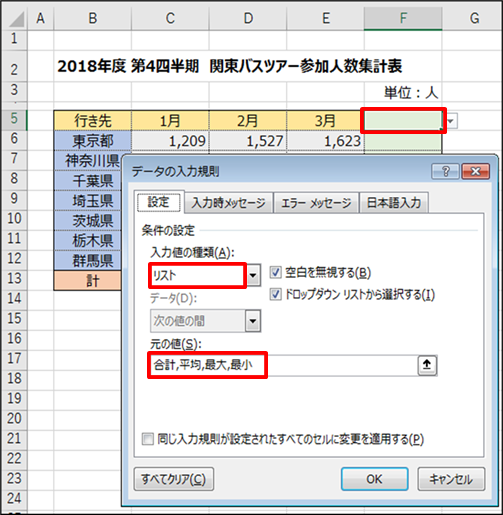503x515 pixels.
Task: Select the 東京都 cell
Action: [93, 141]
